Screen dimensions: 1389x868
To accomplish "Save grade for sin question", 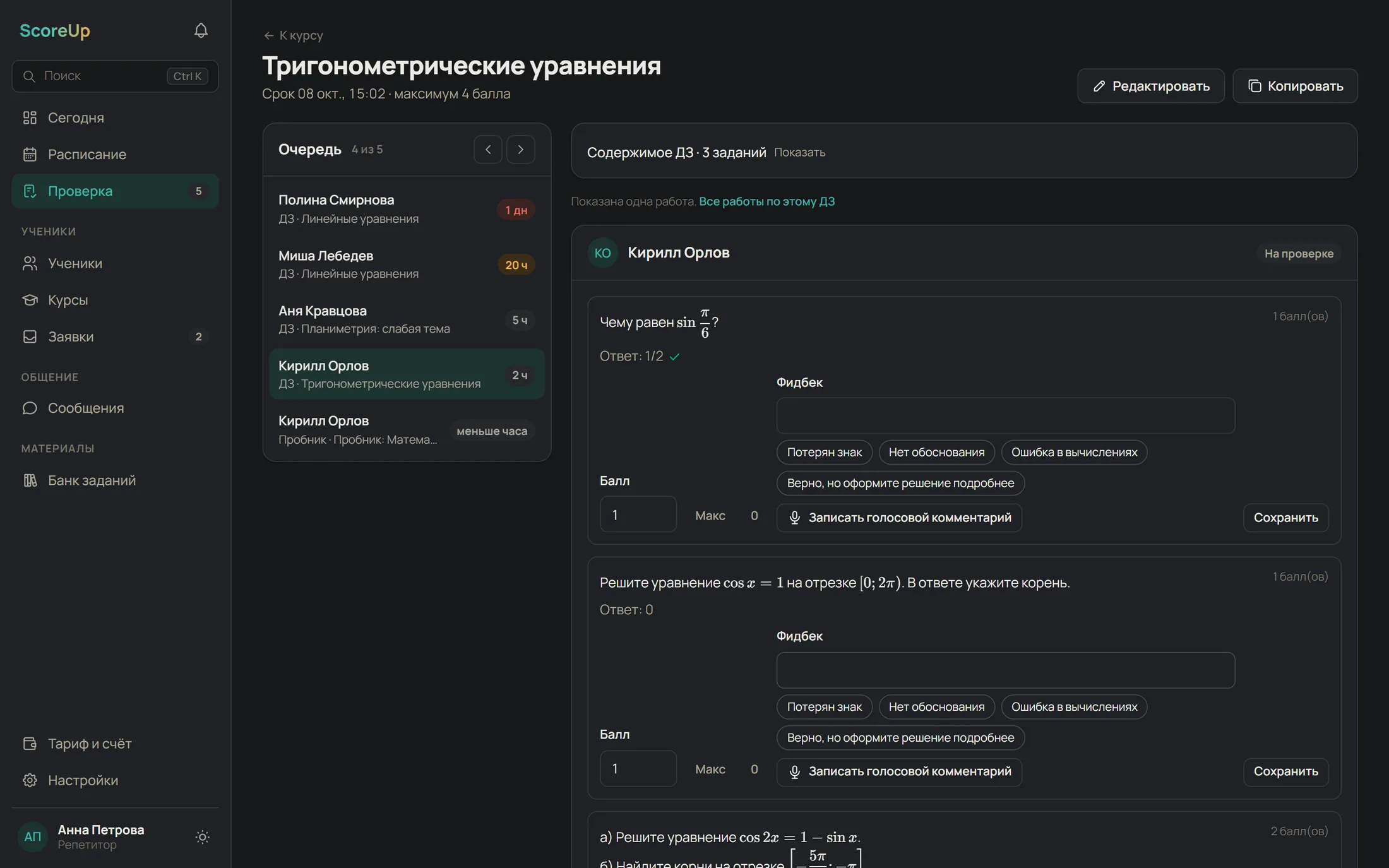I will [x=1285, y=518].
